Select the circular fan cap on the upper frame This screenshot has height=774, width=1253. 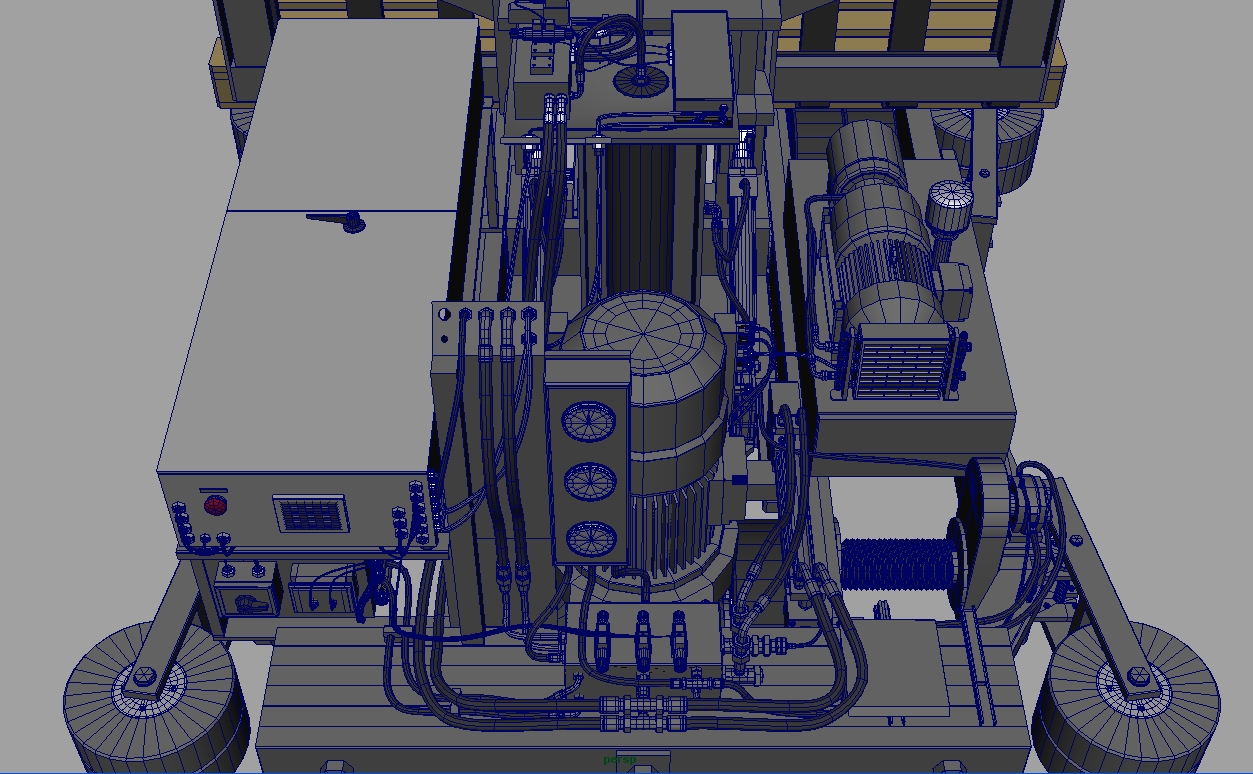point(640,80)
